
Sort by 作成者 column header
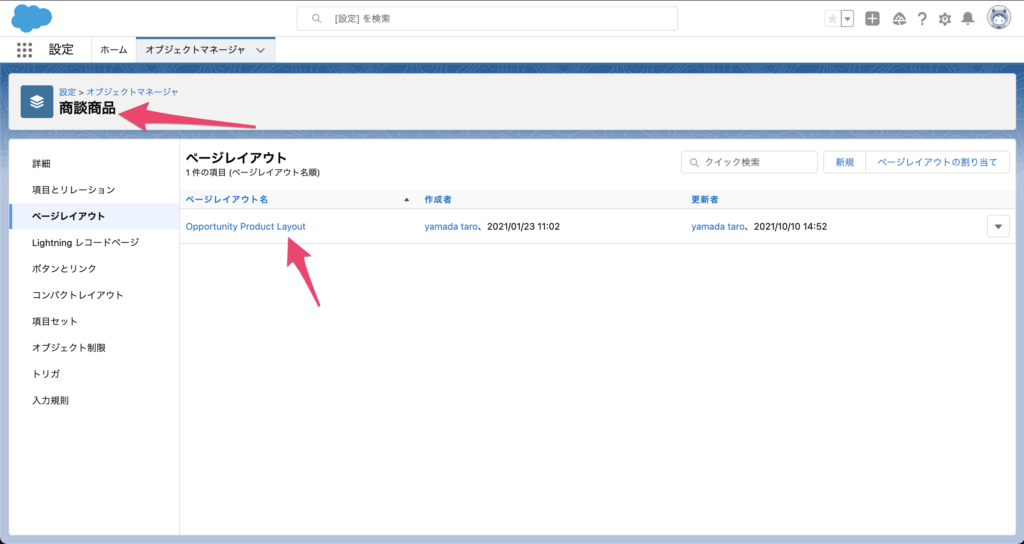[x=438, y=199]
